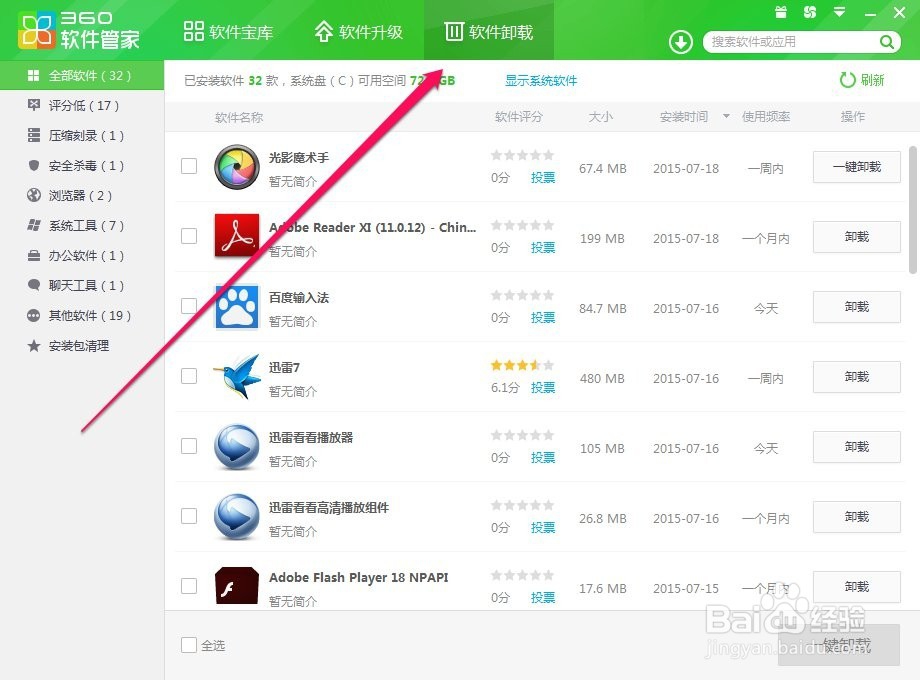Screen dimensions: 920x680
Task: Open the titlebar main menu arrow
Action: [838, 12]
